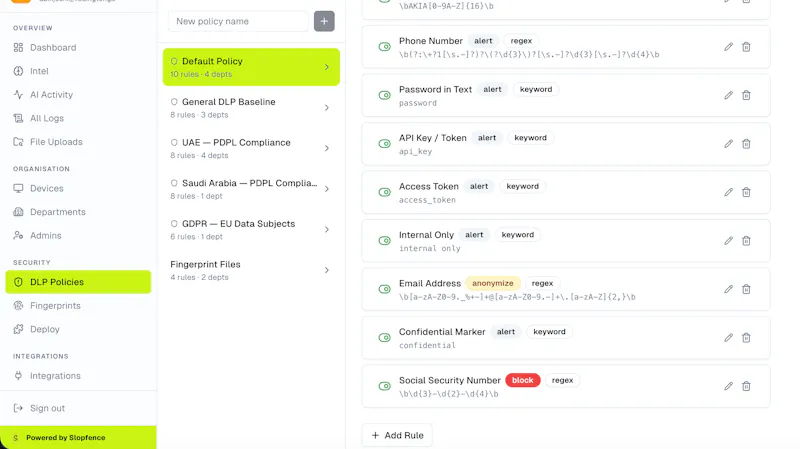Delete the Email Address rule
Screen dimensions: 800x449
point(746,289)
